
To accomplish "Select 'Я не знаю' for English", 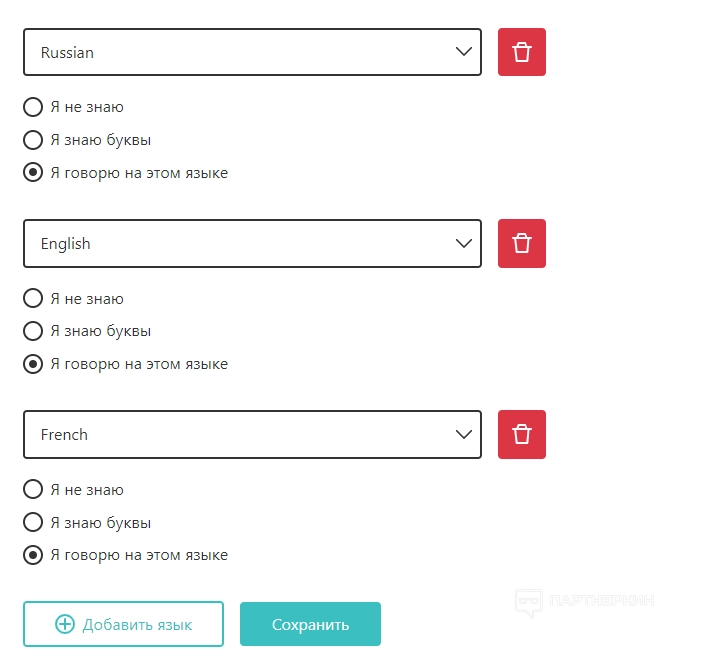I will coord(33,298).
